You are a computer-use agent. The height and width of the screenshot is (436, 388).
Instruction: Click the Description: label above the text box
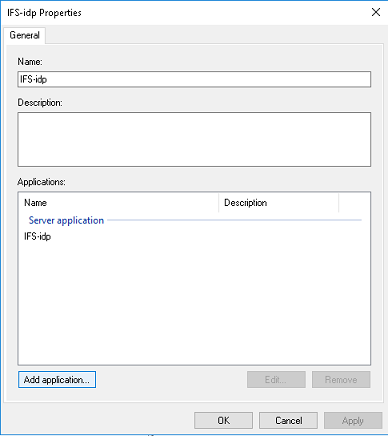tap(40, 103)
